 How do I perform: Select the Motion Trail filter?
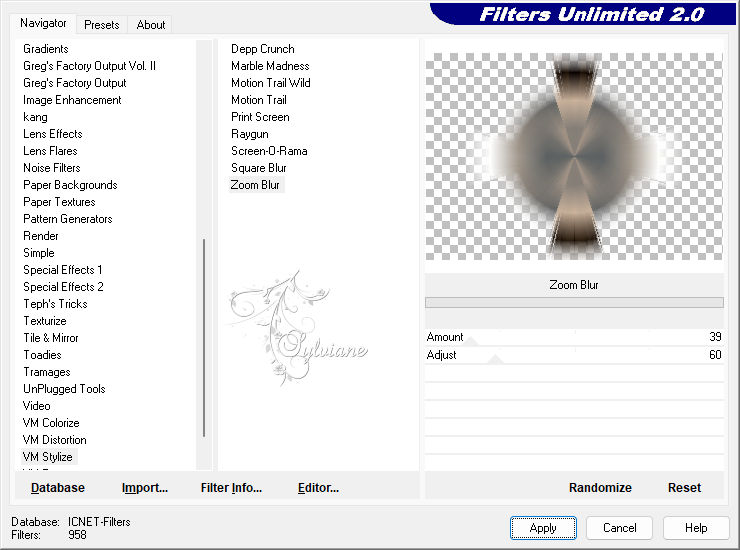click(x=259, y=100)
